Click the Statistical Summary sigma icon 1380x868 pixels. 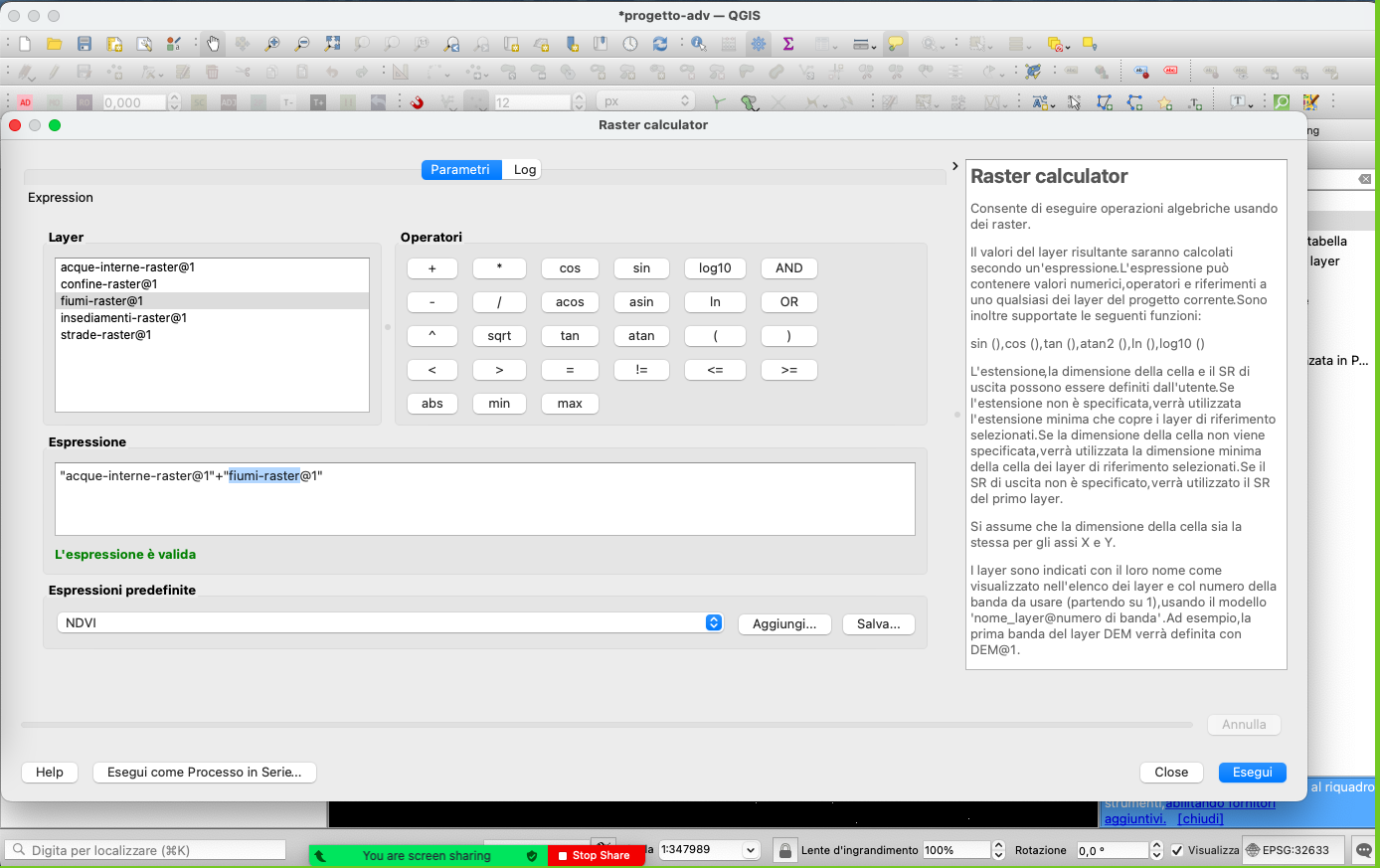(x=788, y=44)
